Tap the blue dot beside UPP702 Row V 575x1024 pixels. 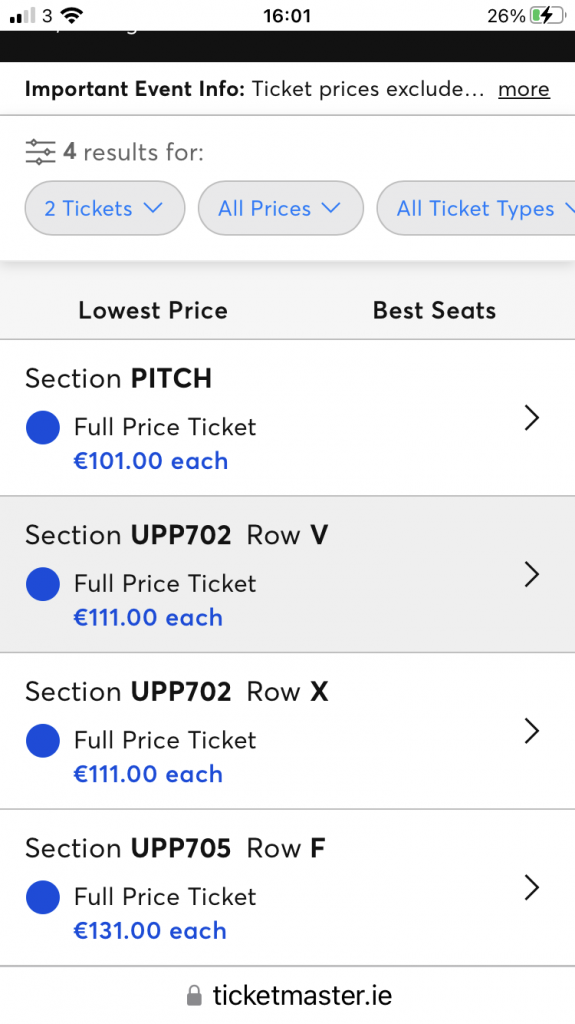pos(43,584)
